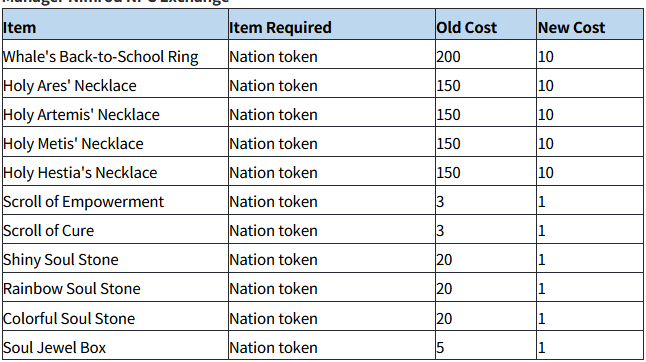
Task: Click the Item Required column header
Action: 332,25
